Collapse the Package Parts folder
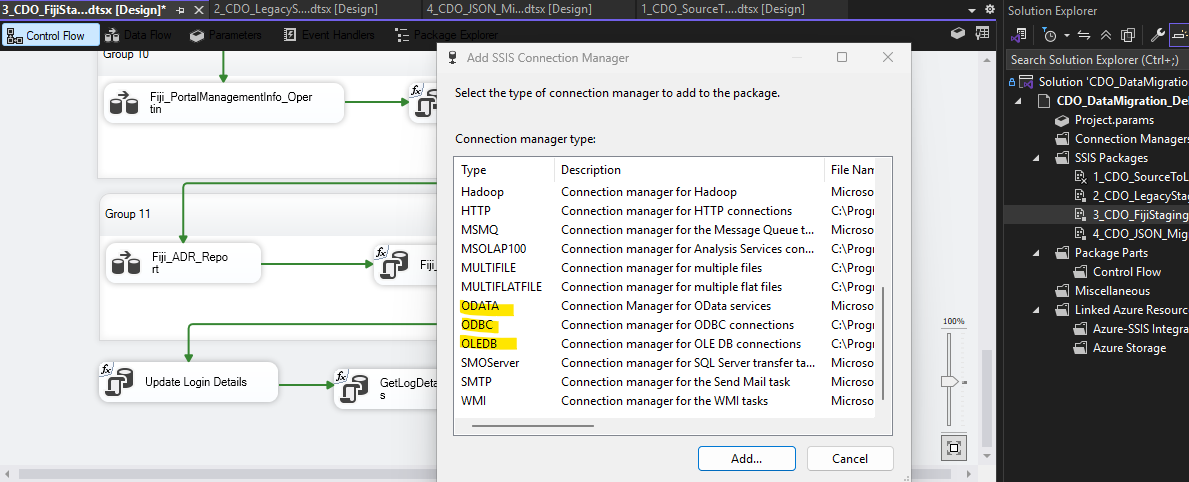Screen dimensions: 1189x482 [x=1037, y=252]
